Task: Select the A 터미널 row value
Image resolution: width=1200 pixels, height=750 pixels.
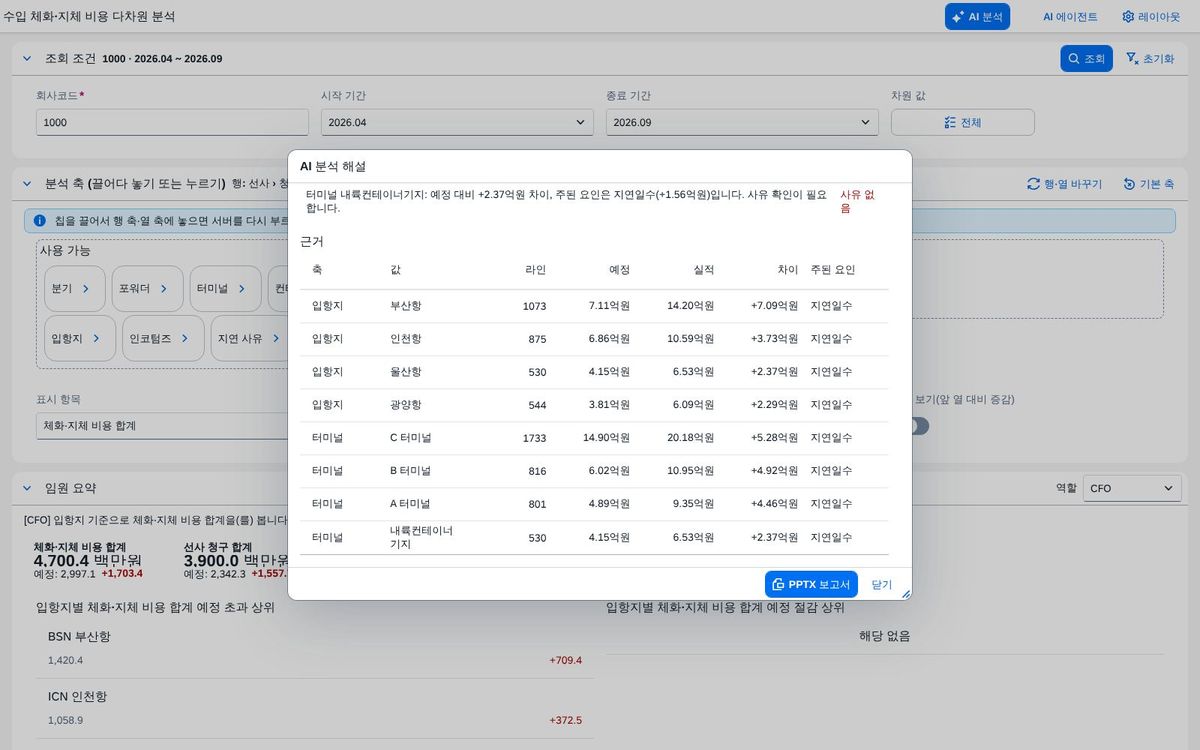Action: [411, 504]
